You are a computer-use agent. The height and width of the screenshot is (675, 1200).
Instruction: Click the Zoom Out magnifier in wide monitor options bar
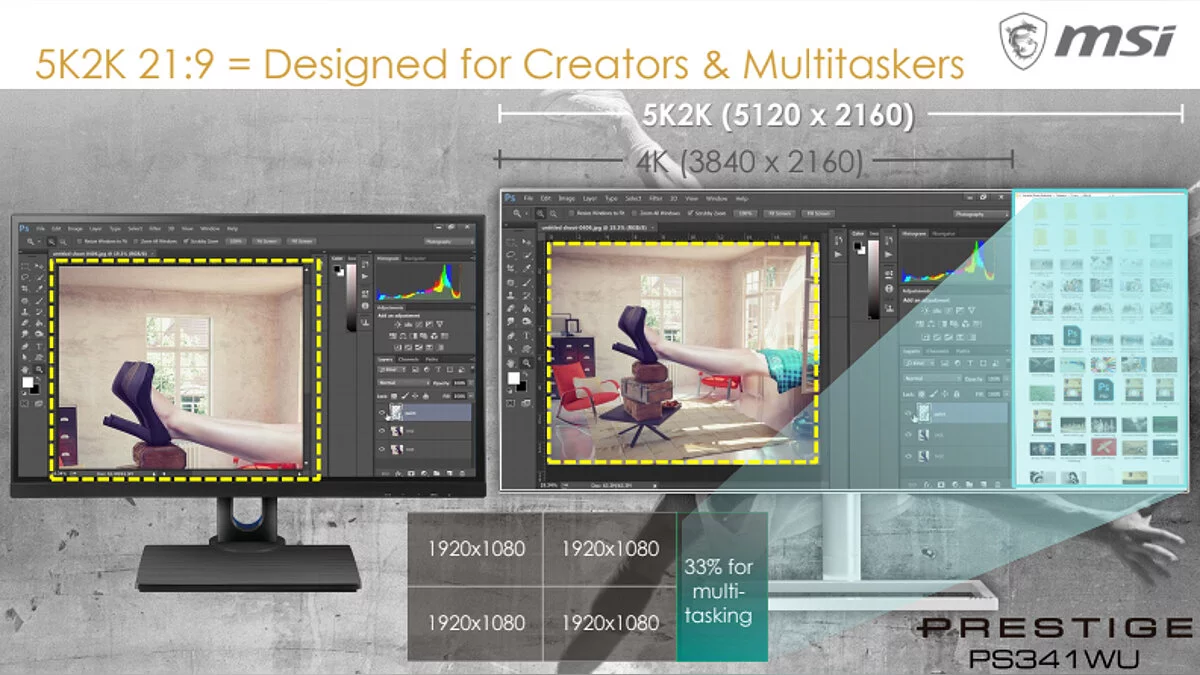pyautogui.click(x=553, y=213)
